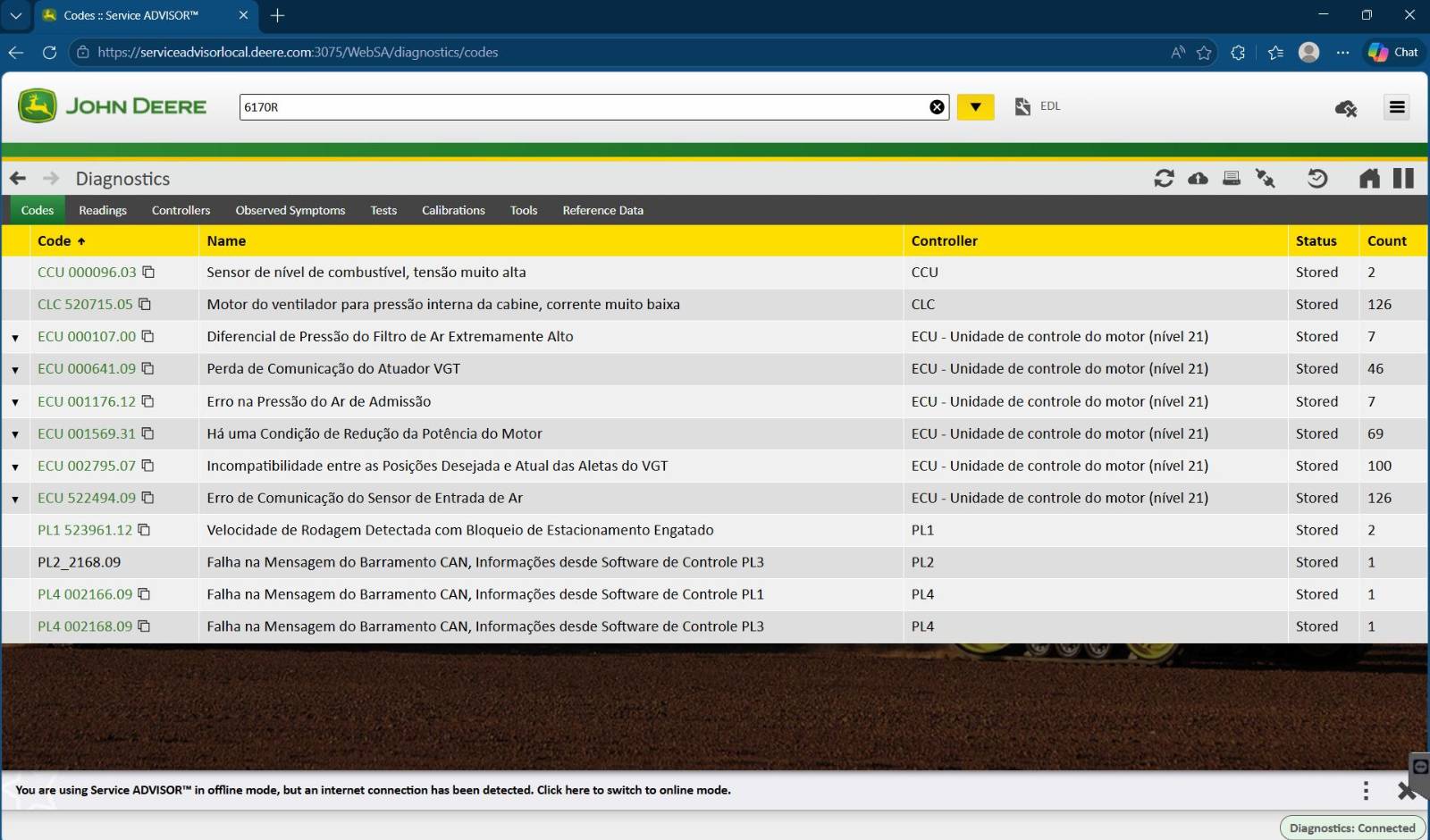The height and width of the screenshot is (840, 1430).
Task: Expand the ECU 000107.00 row
Action: pos(15,338)
